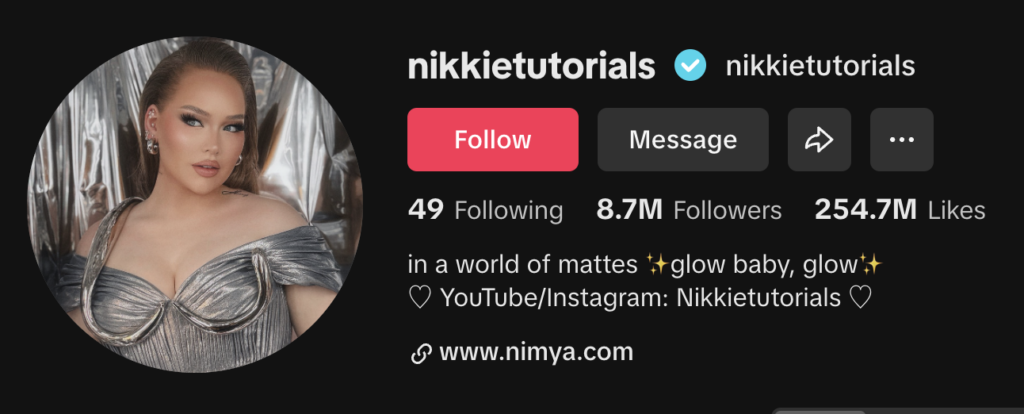Click the sparkle emoji ending the first bio line
The height and width of the screenshot is (414, 1024).
tap(871, 265)
